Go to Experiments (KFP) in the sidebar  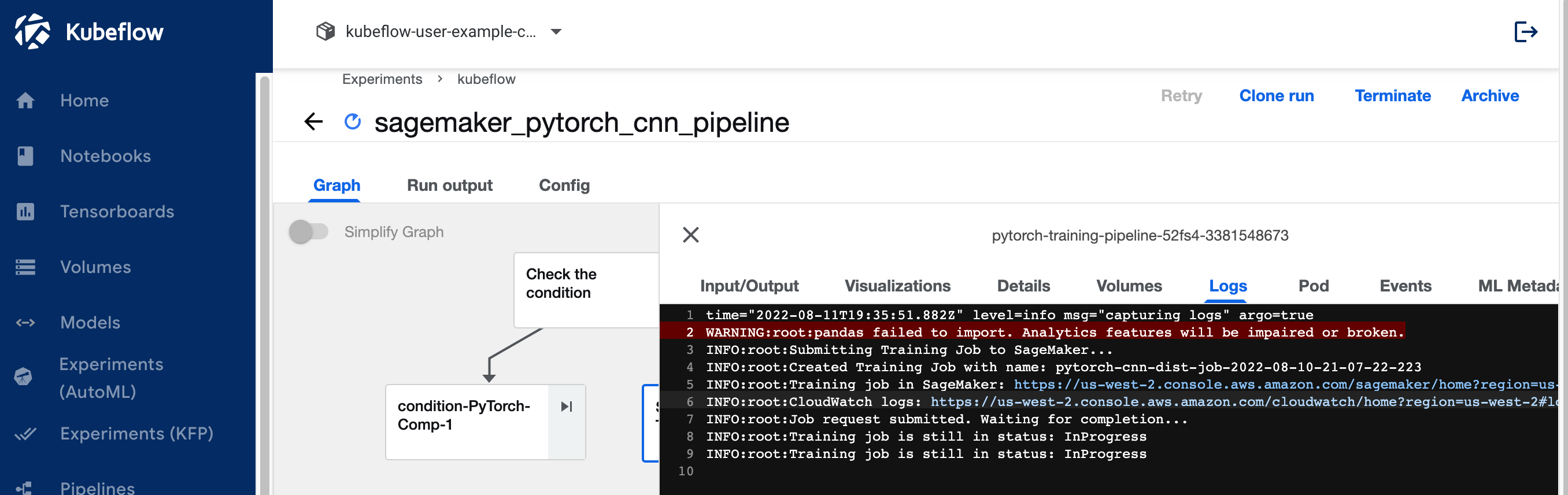137,434
